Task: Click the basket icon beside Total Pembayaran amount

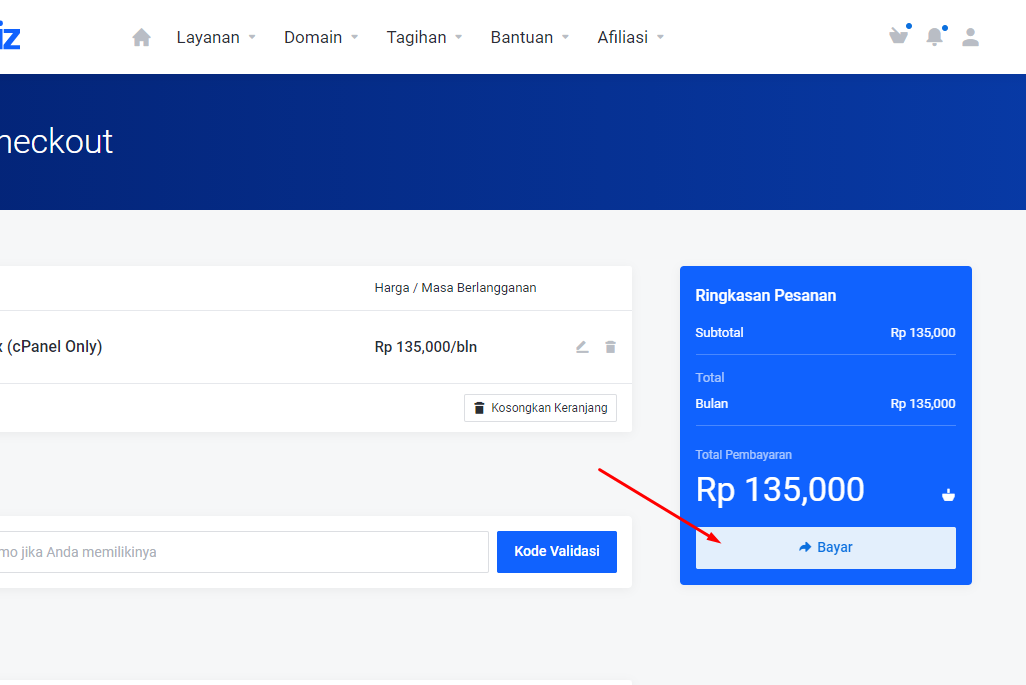Action: (948, 494)
